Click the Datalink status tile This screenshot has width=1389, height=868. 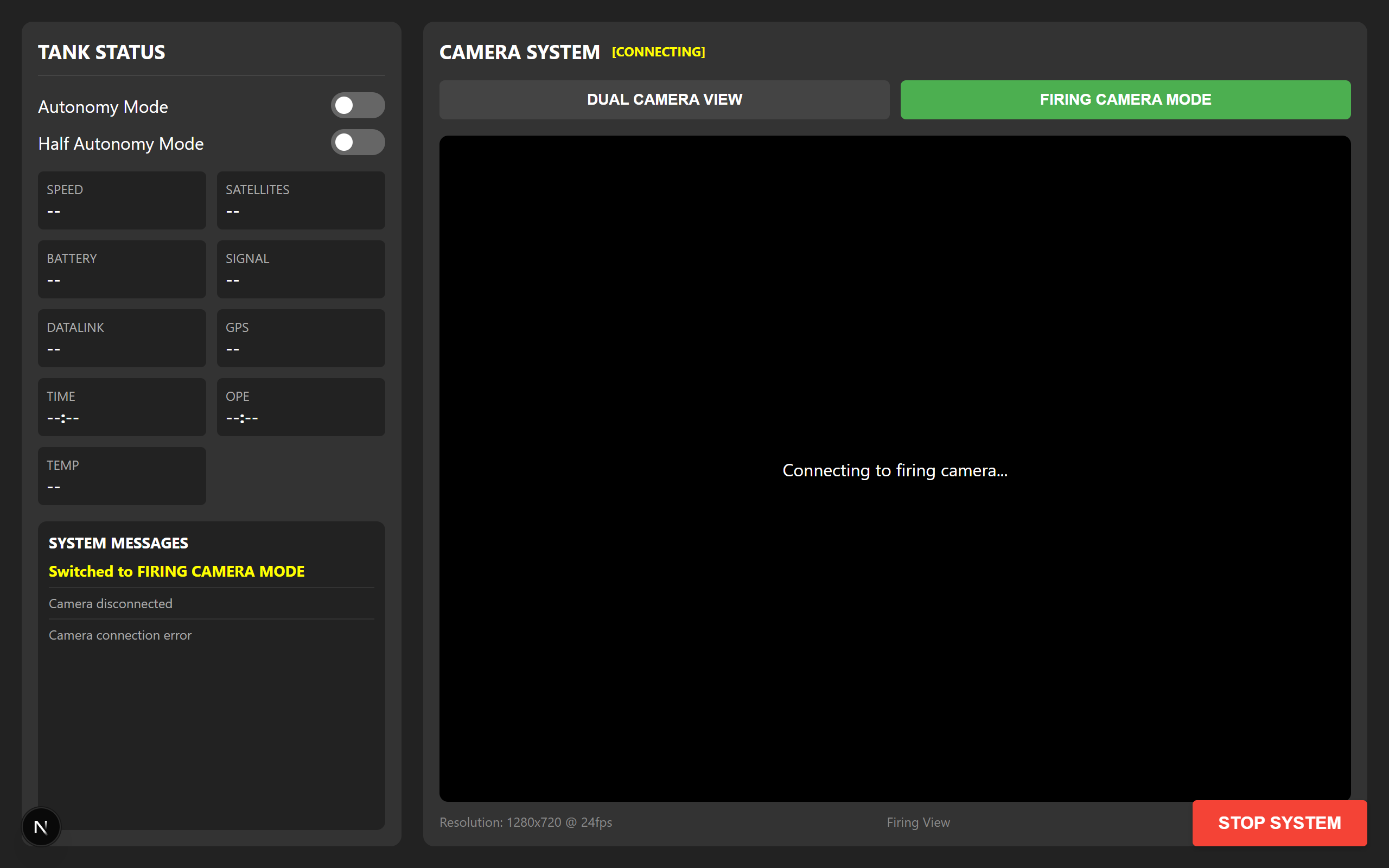tap(122, 338)
